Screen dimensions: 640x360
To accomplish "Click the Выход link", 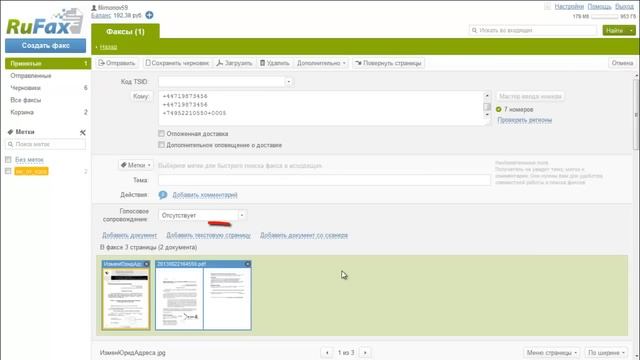I will click(624, 7).
